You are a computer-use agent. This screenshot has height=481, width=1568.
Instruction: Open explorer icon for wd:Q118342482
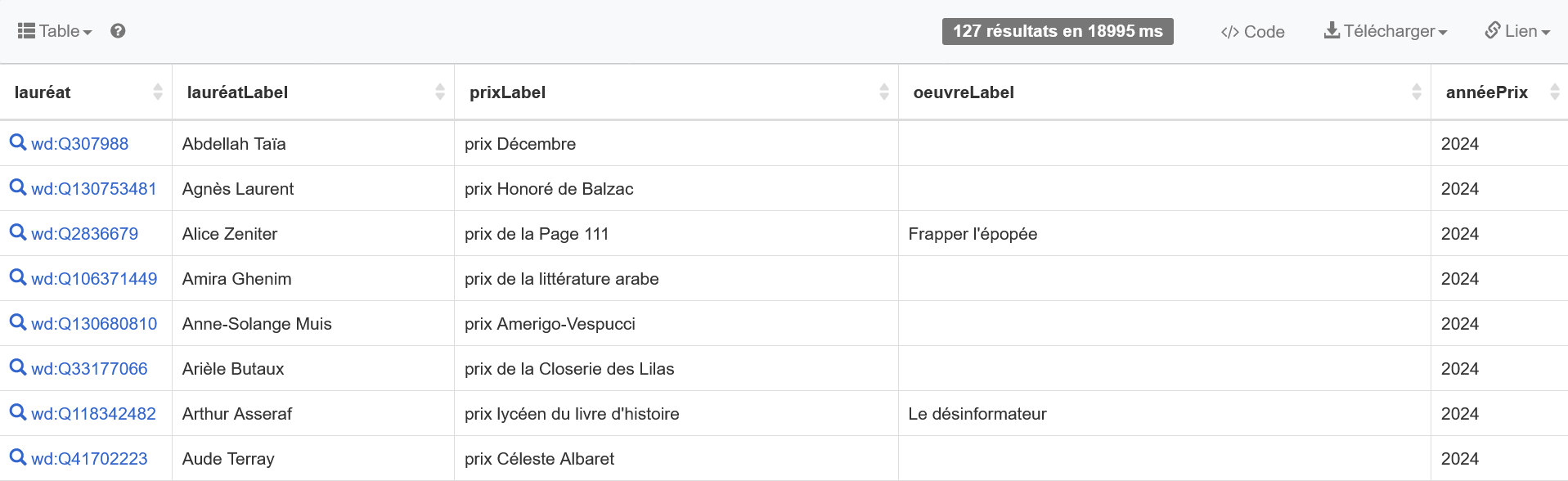18,412
